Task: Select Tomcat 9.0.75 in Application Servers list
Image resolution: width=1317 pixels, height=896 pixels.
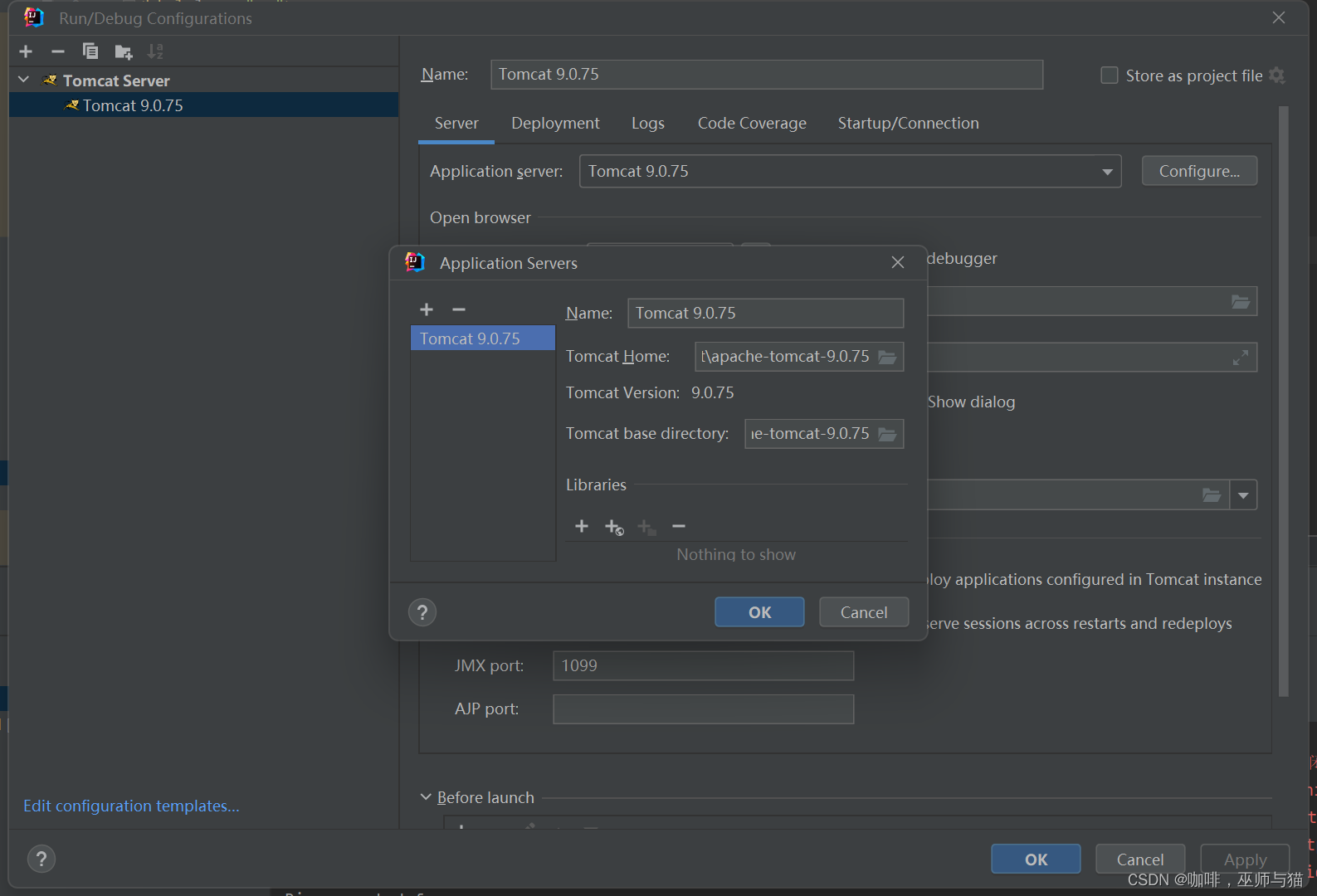Action: (483, 338)
